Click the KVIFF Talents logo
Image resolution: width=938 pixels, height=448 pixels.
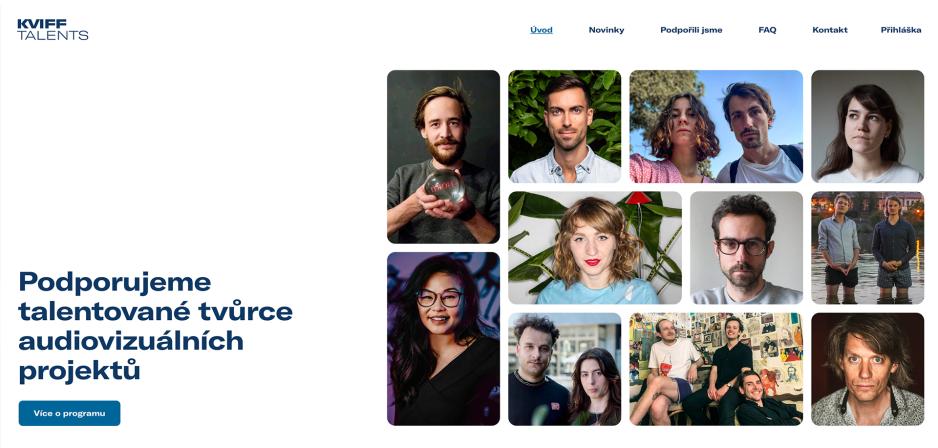pyautogui.click(x=53, y=29)
